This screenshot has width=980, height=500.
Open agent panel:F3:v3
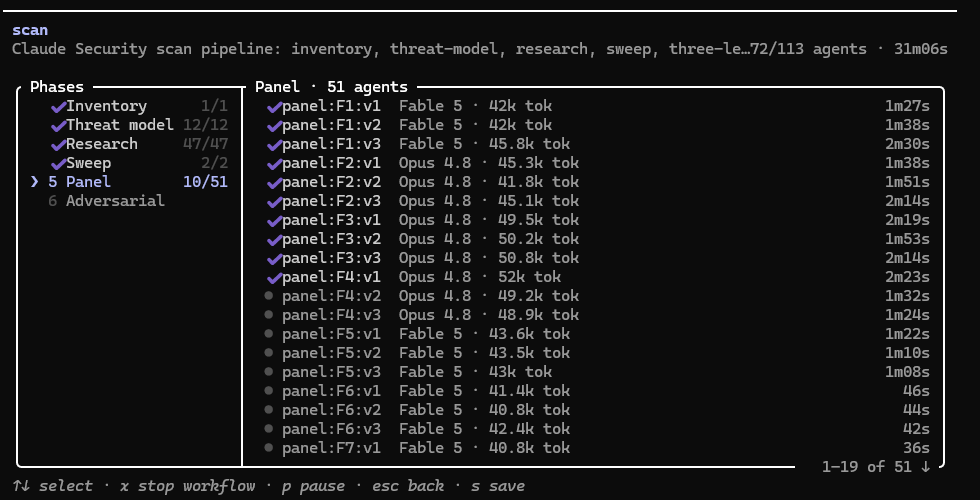[x=598, y=258]
